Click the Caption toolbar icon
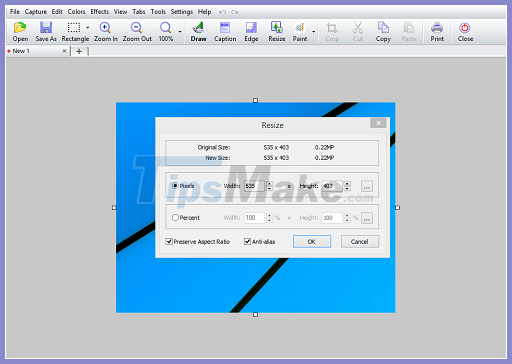 pyautogui.click(x=225, y=28)
